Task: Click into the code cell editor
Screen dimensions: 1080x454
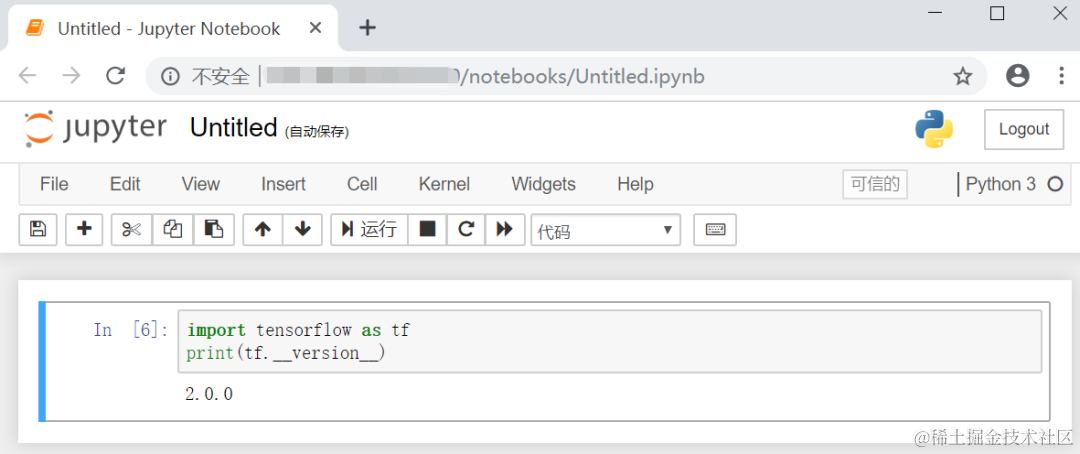Action: point(610,342)
